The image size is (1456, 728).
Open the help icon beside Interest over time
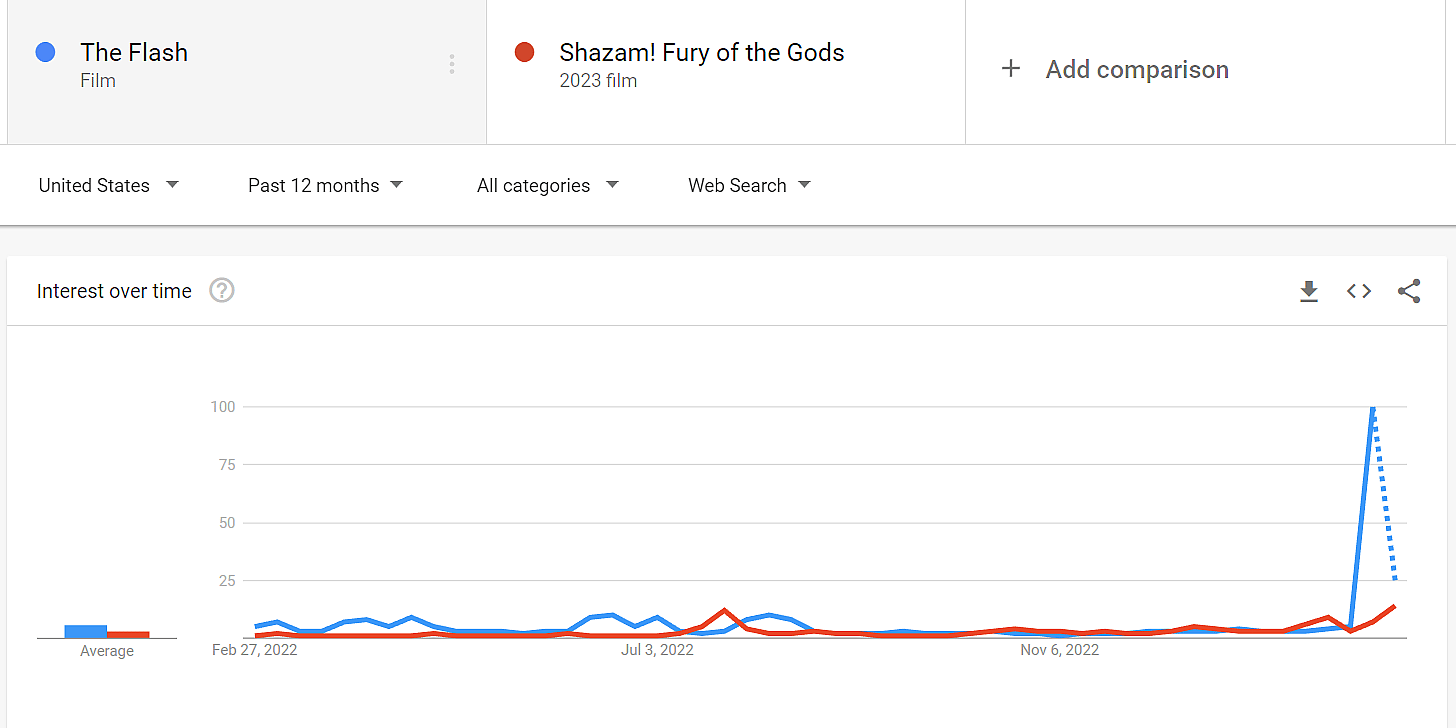coord(221,291)
